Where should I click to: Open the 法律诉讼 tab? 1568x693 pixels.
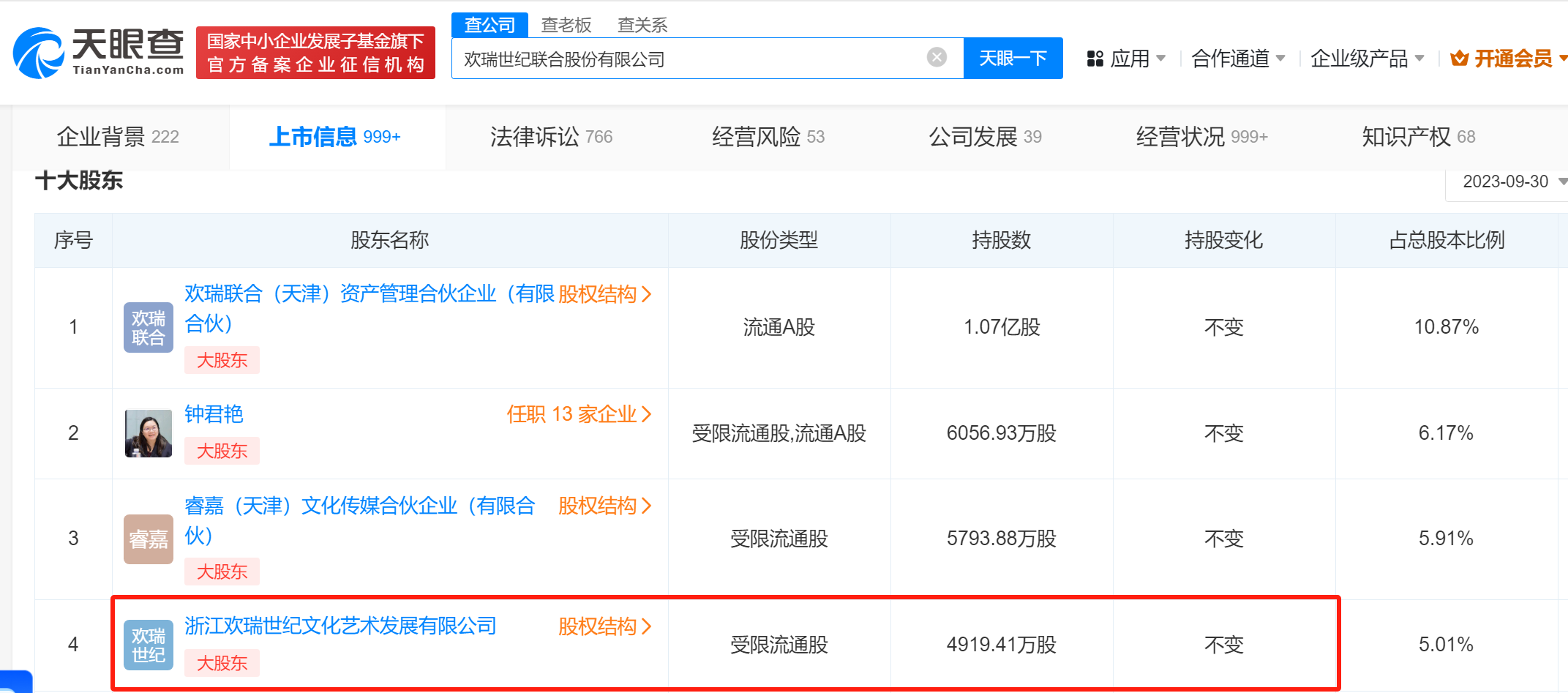pos(551,137)
